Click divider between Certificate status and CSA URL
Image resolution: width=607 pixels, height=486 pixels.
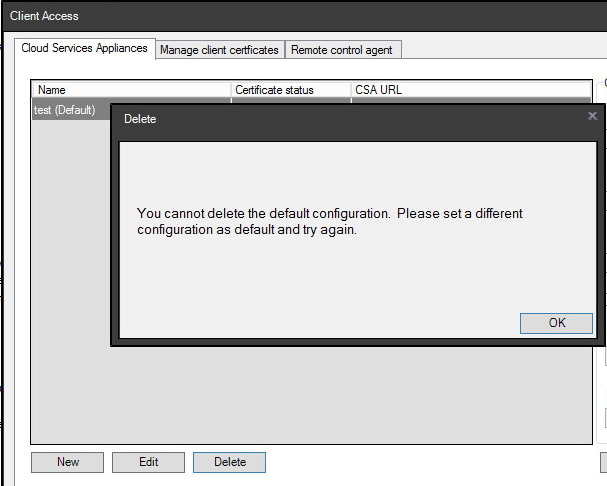tap(351, 90)
